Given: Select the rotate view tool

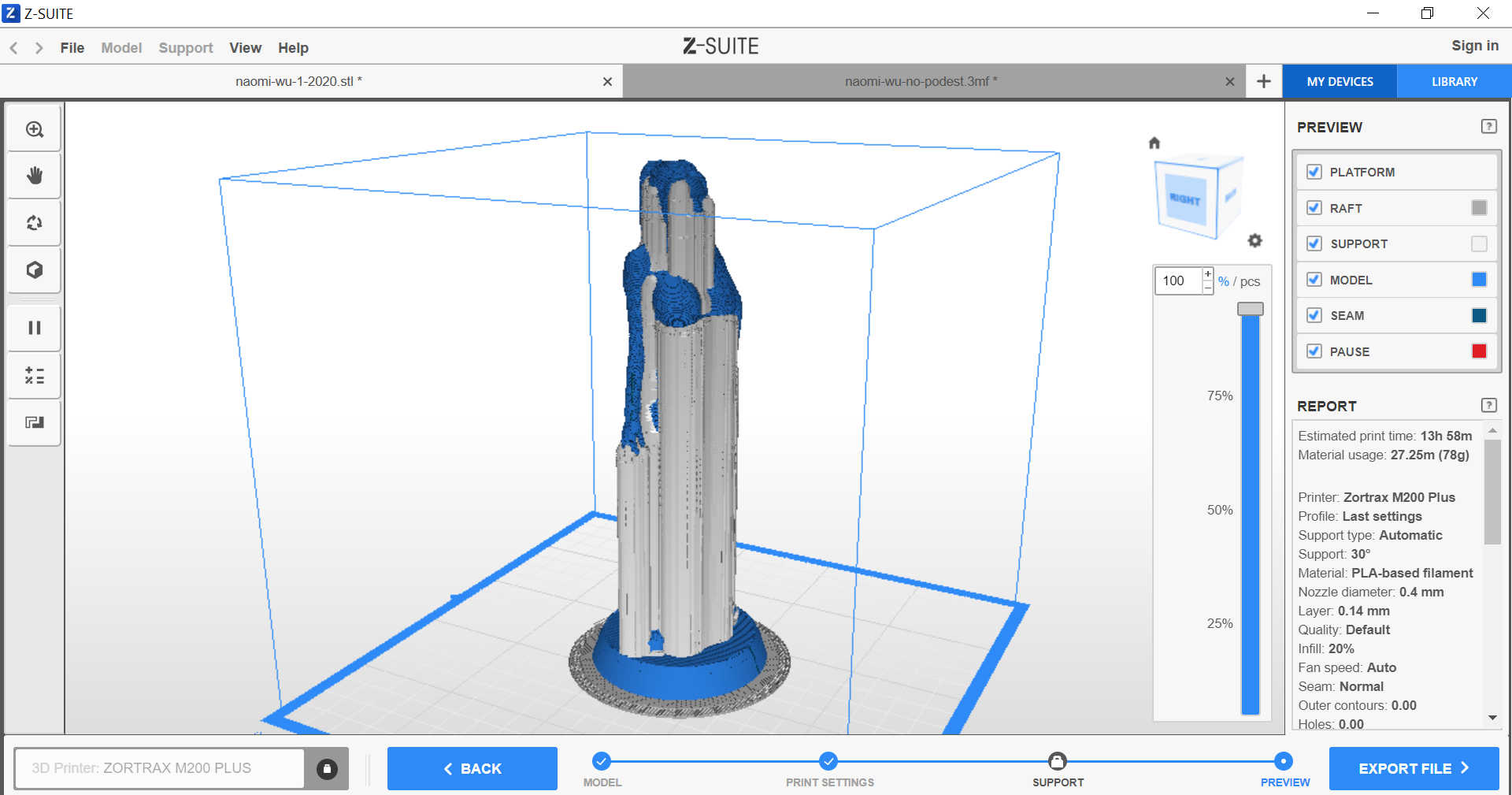Looking at the screenshot, I should [x=35, y=223].
